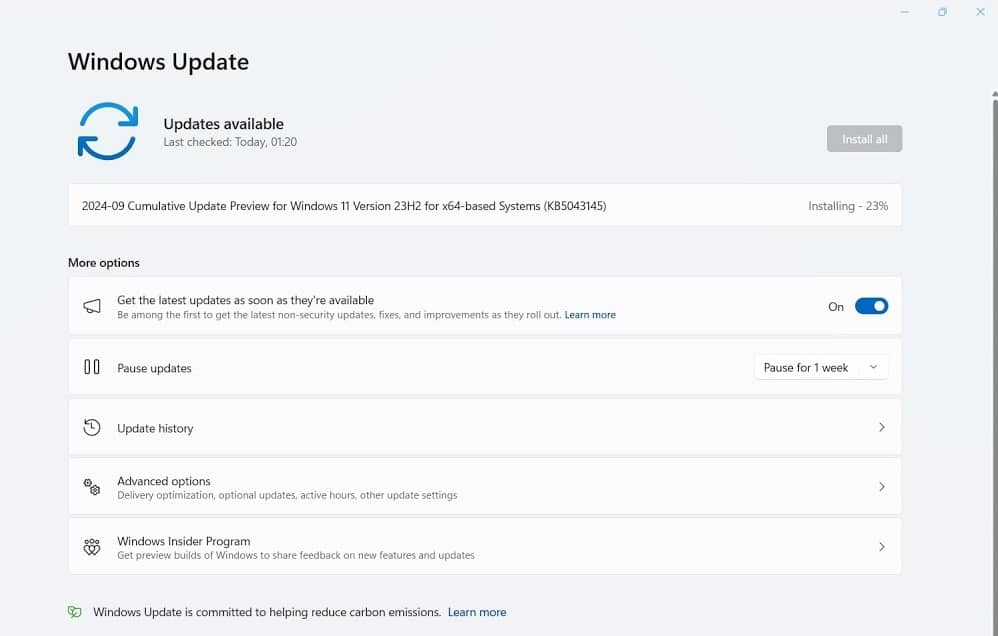This screenshot has height=636, width=998.
Task: Restore down the Settings window
Action: pyautogui.click(x=942, y=12)
